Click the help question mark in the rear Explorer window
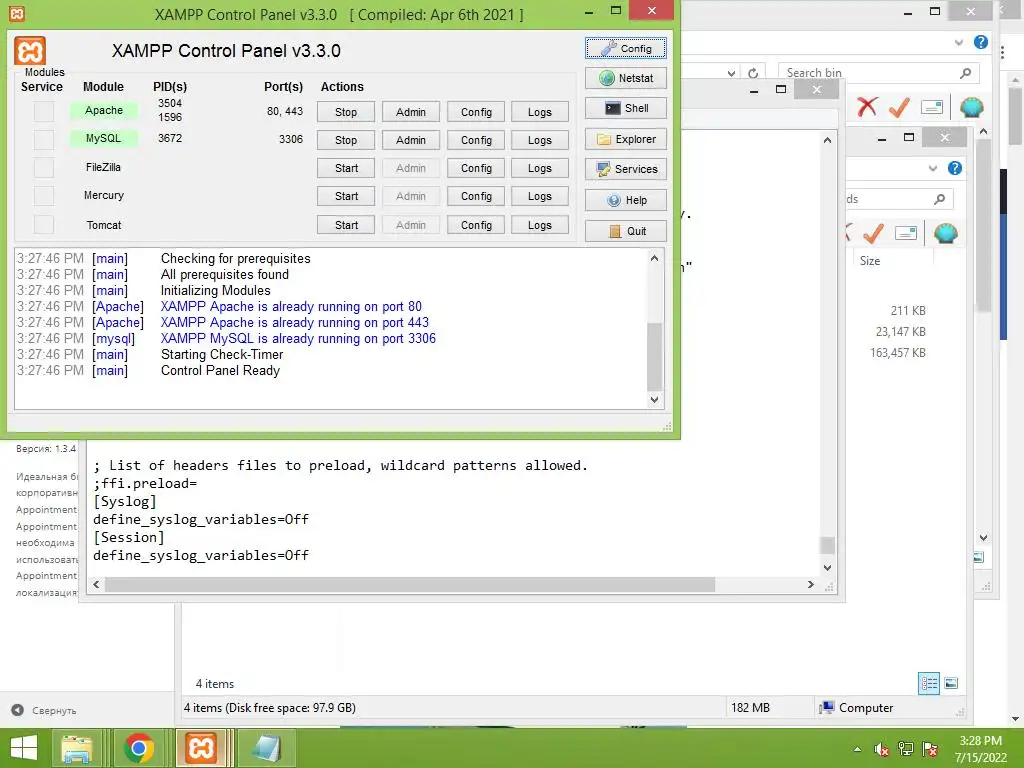The height and width of the screenshot is (768, 1024). point(981,42)
